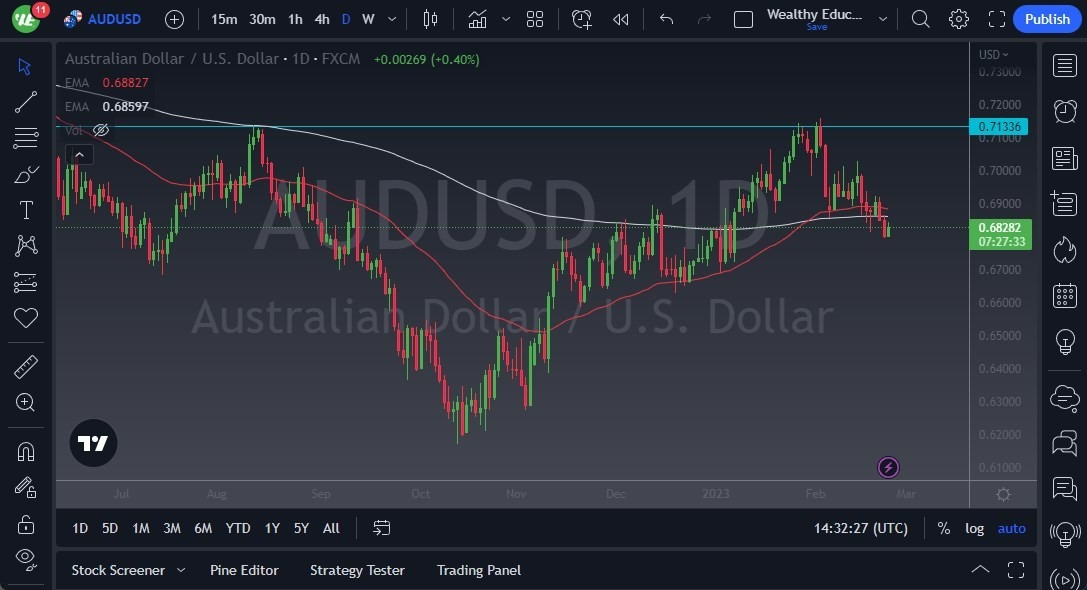Select the Text tool in the drawing toolbar
1087x590 pixels.
pyautogui.click(x=25, y=209)
